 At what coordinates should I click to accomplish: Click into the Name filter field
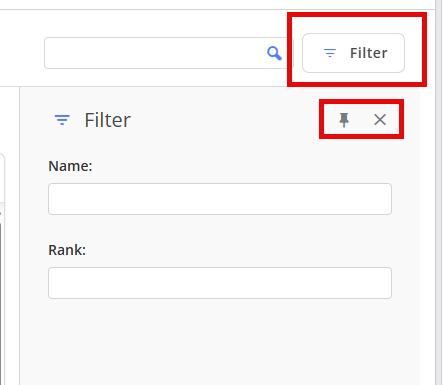[220, 199]
